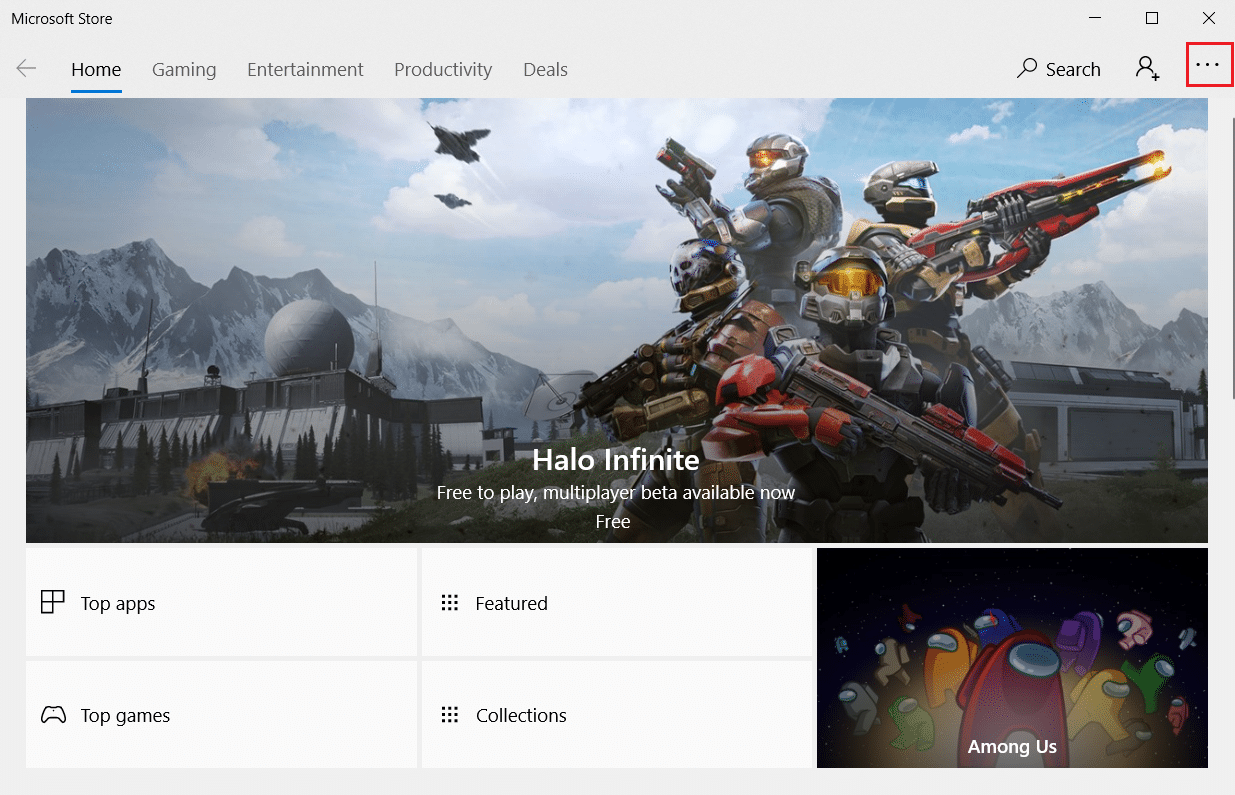Maximize the Microsoft Store window
The height and width of the screenshot is (795, 1235).
(1152, 18)
